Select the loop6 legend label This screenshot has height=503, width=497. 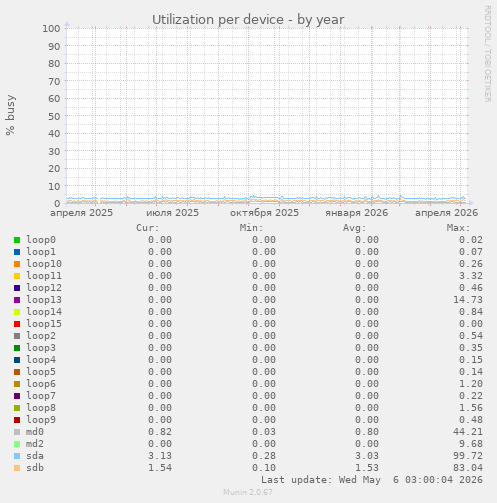point(41,384)
